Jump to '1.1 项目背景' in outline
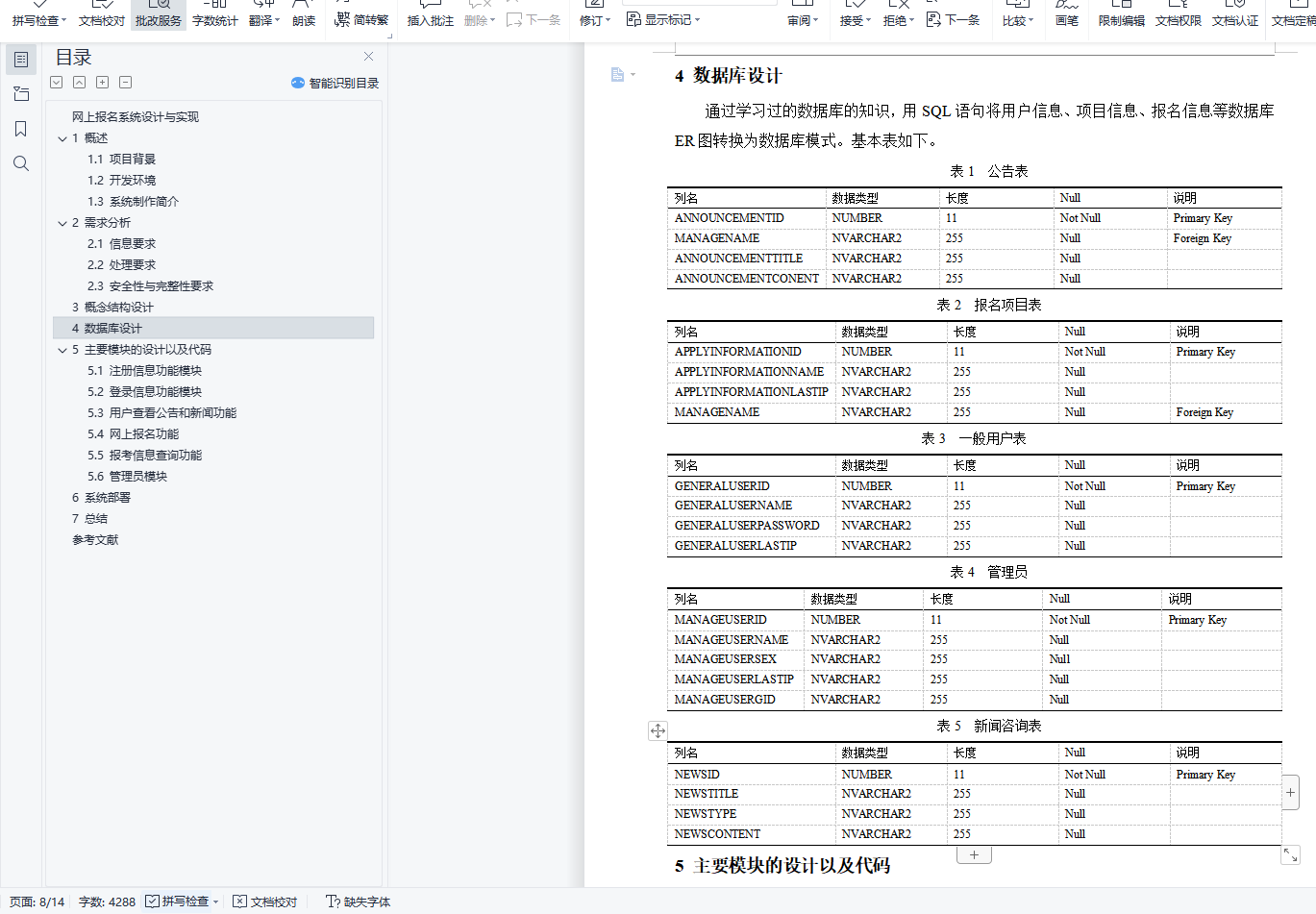 [x=121, y=160]
